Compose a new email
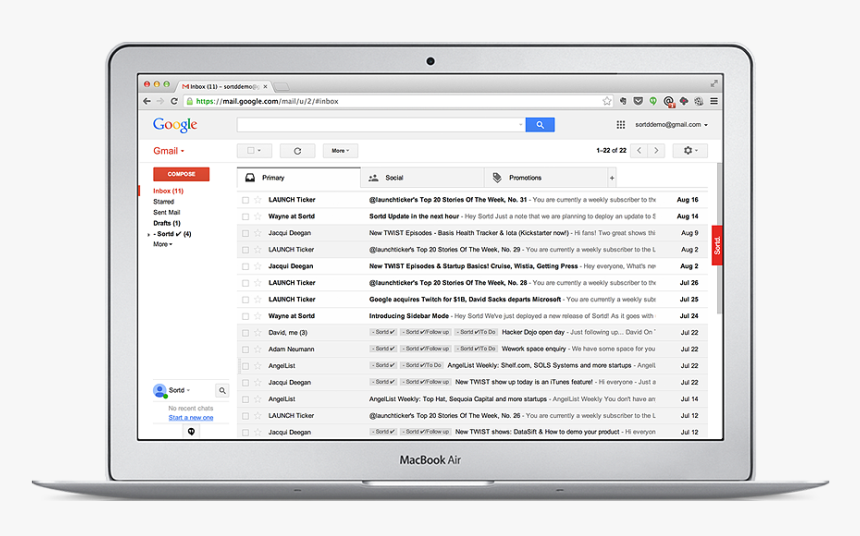 tap(181, 174)
